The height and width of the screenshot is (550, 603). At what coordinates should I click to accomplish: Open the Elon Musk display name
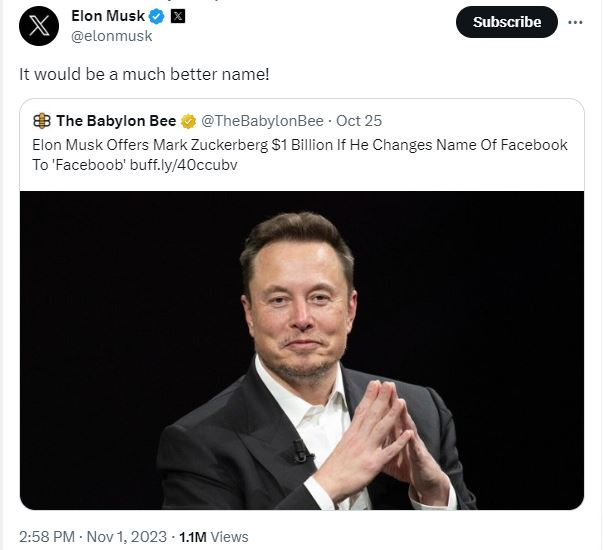pyautogui.click(x=108, y=17)
